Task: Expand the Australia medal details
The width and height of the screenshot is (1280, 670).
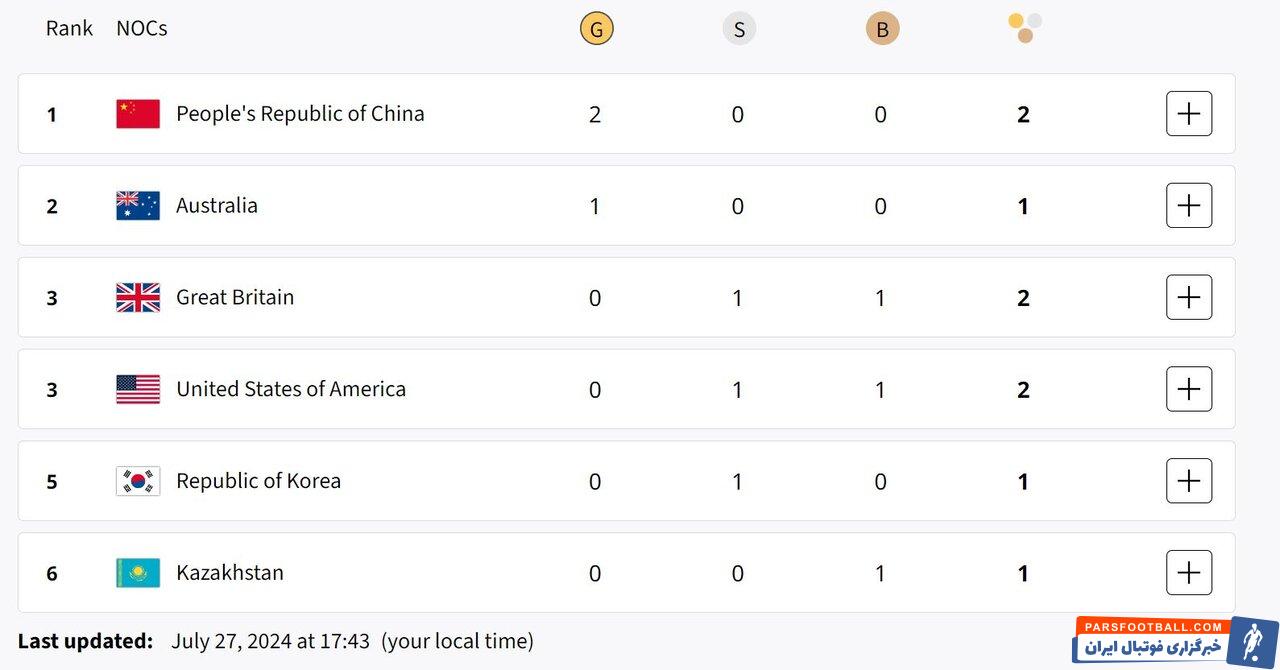Action: tap(1189, 206)
